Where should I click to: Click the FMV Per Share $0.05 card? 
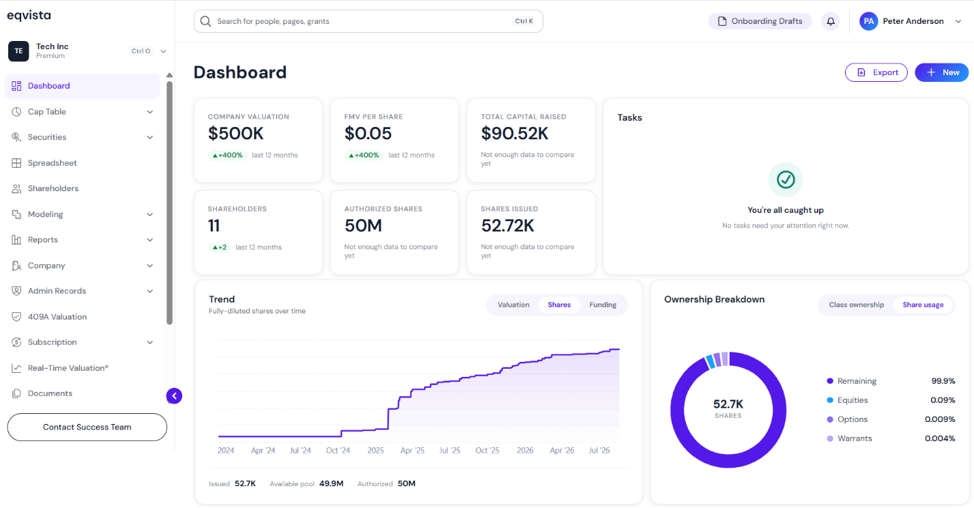394,140
